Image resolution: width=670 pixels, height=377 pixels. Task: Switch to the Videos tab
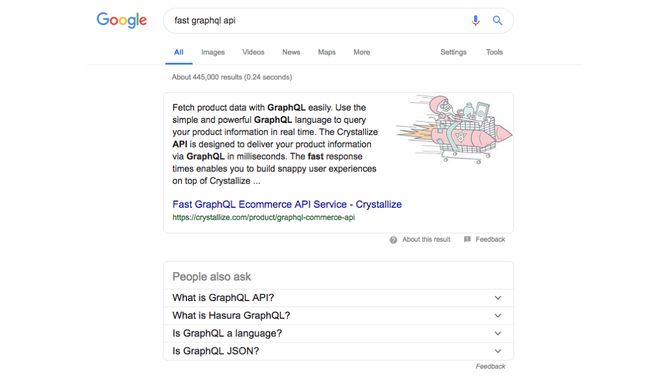click(x=253, y=52)
